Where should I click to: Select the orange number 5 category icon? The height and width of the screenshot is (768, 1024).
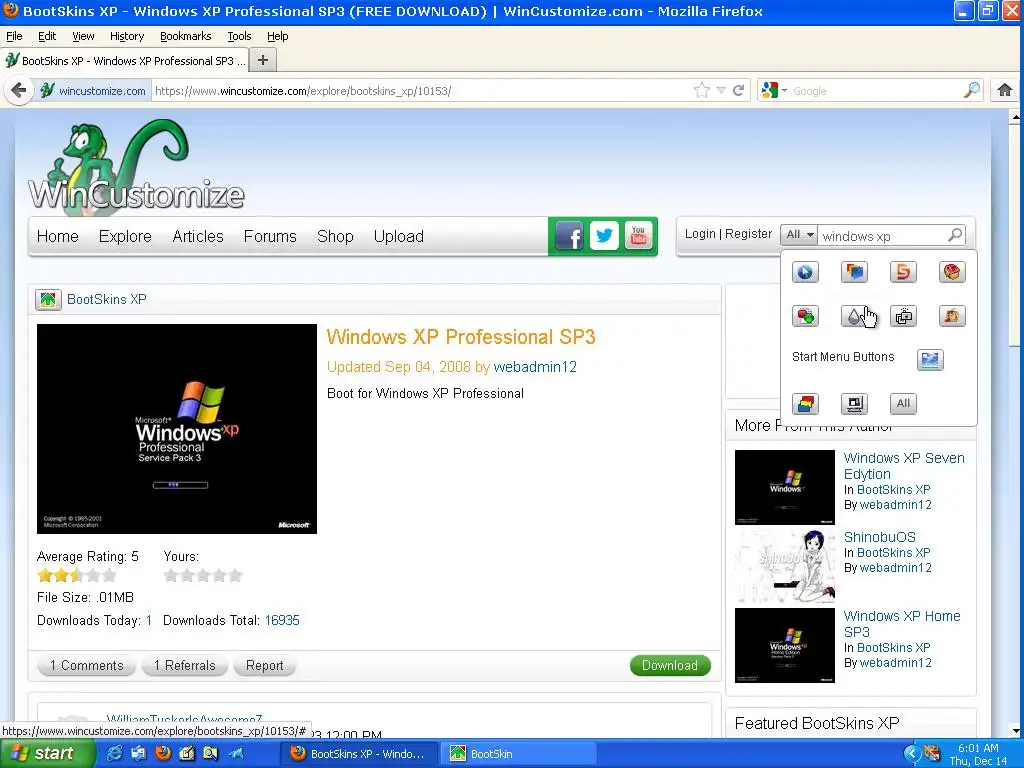click(903, 272)
